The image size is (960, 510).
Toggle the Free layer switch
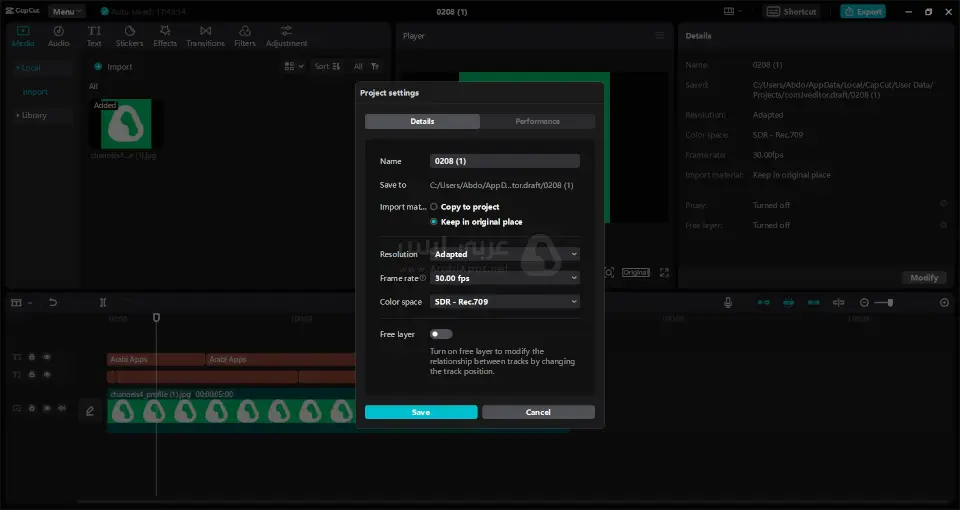tap(441, 334)
